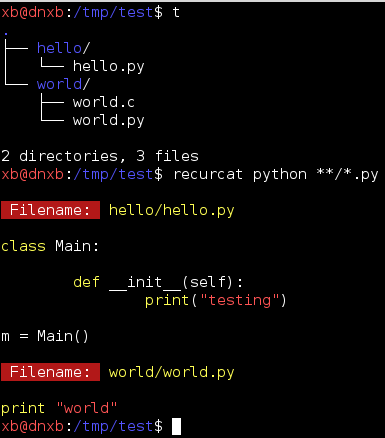Click the '2 directories, 3 files' summary
Screen dimensions: 385x438
100,156
